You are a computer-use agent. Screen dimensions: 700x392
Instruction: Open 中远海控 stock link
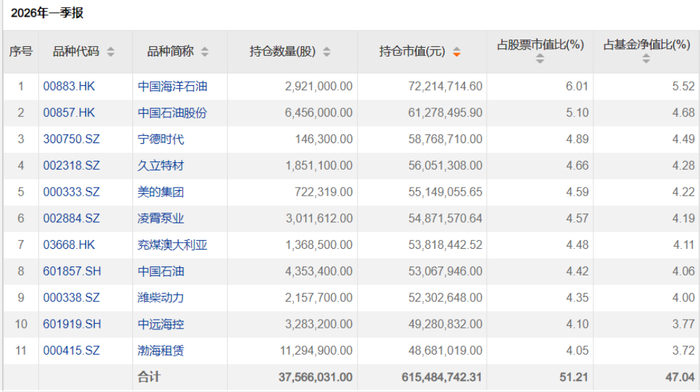click(x=161, y=324)
